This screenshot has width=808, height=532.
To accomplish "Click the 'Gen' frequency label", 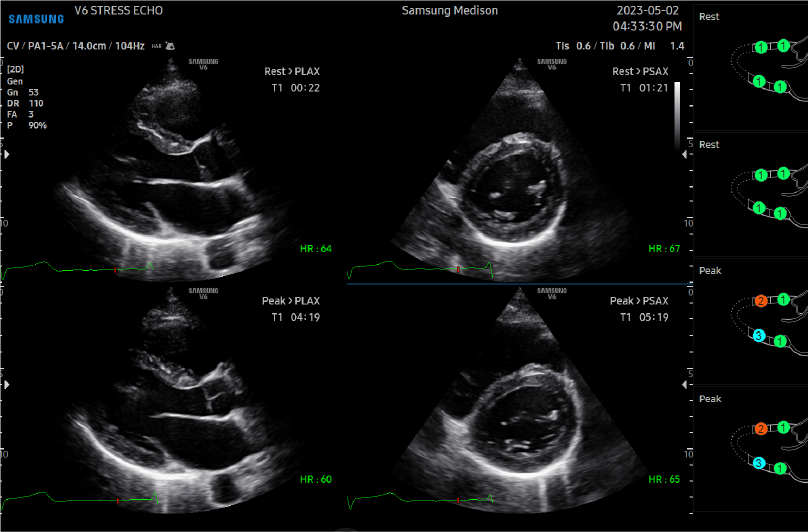I will point(15,81).
